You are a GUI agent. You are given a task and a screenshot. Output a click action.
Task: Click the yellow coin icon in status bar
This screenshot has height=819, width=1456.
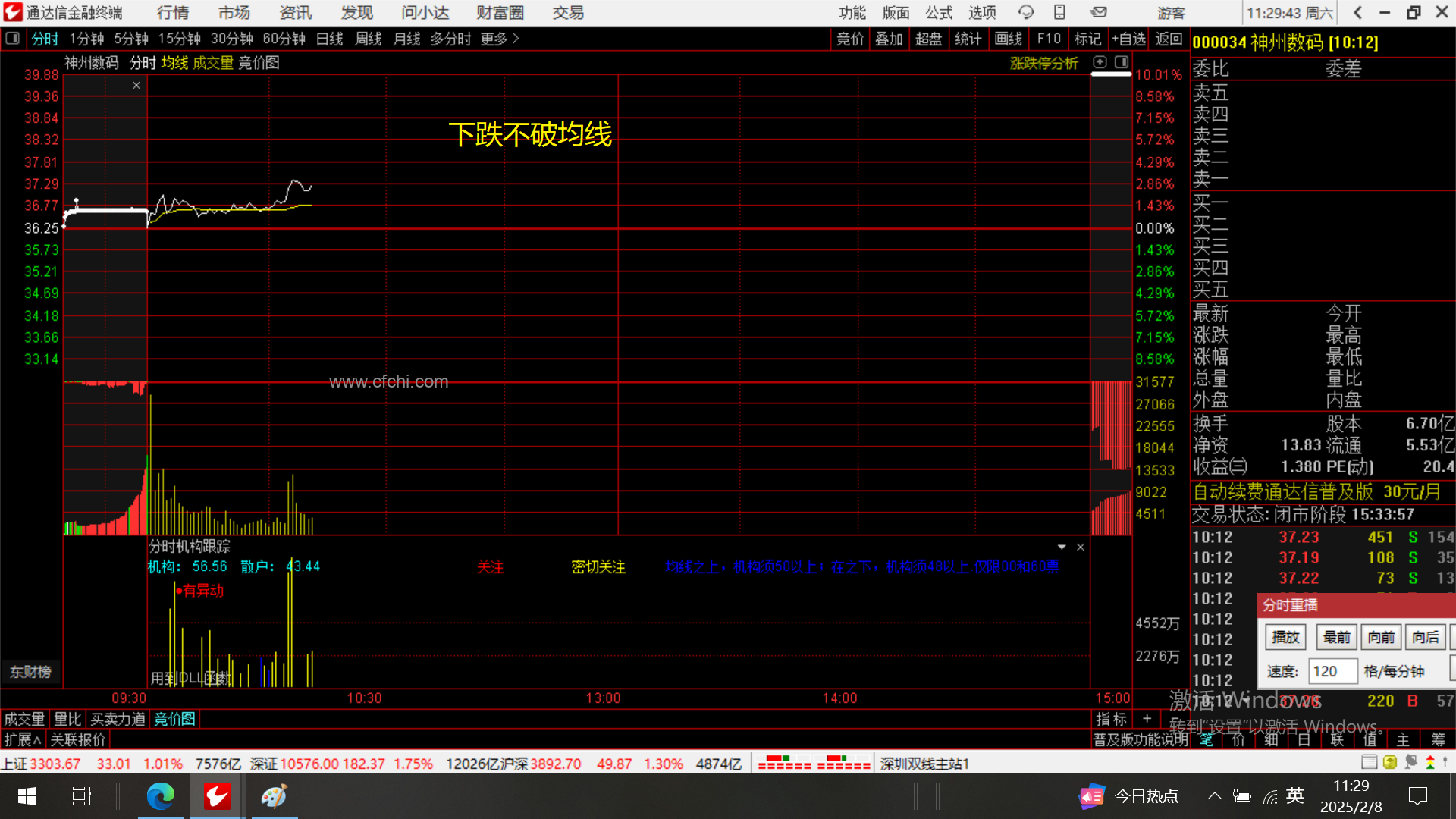tap(1390, 762)
